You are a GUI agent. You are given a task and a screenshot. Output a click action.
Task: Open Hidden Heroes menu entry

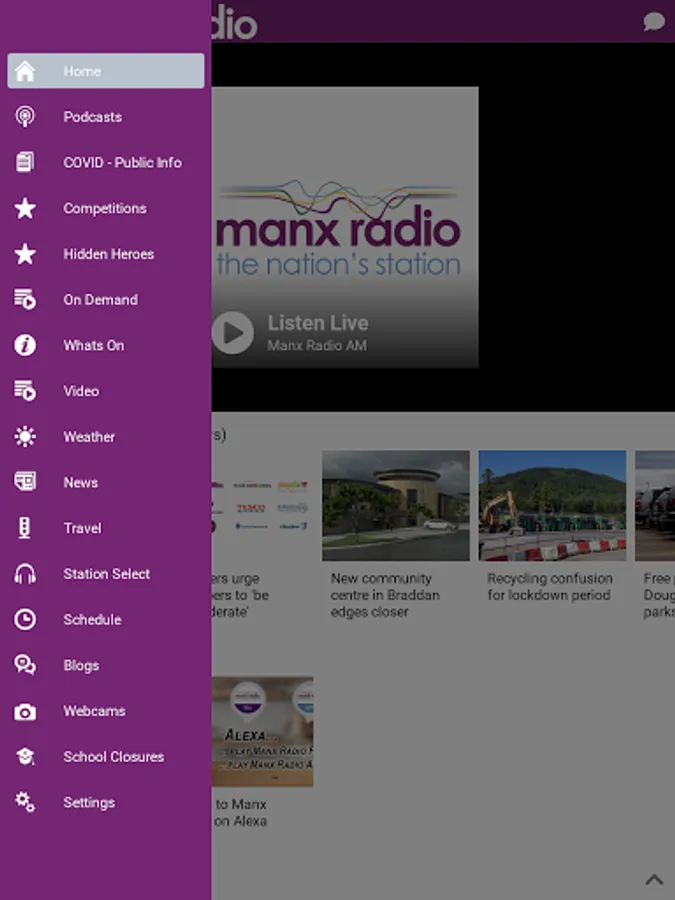[106, 254]
